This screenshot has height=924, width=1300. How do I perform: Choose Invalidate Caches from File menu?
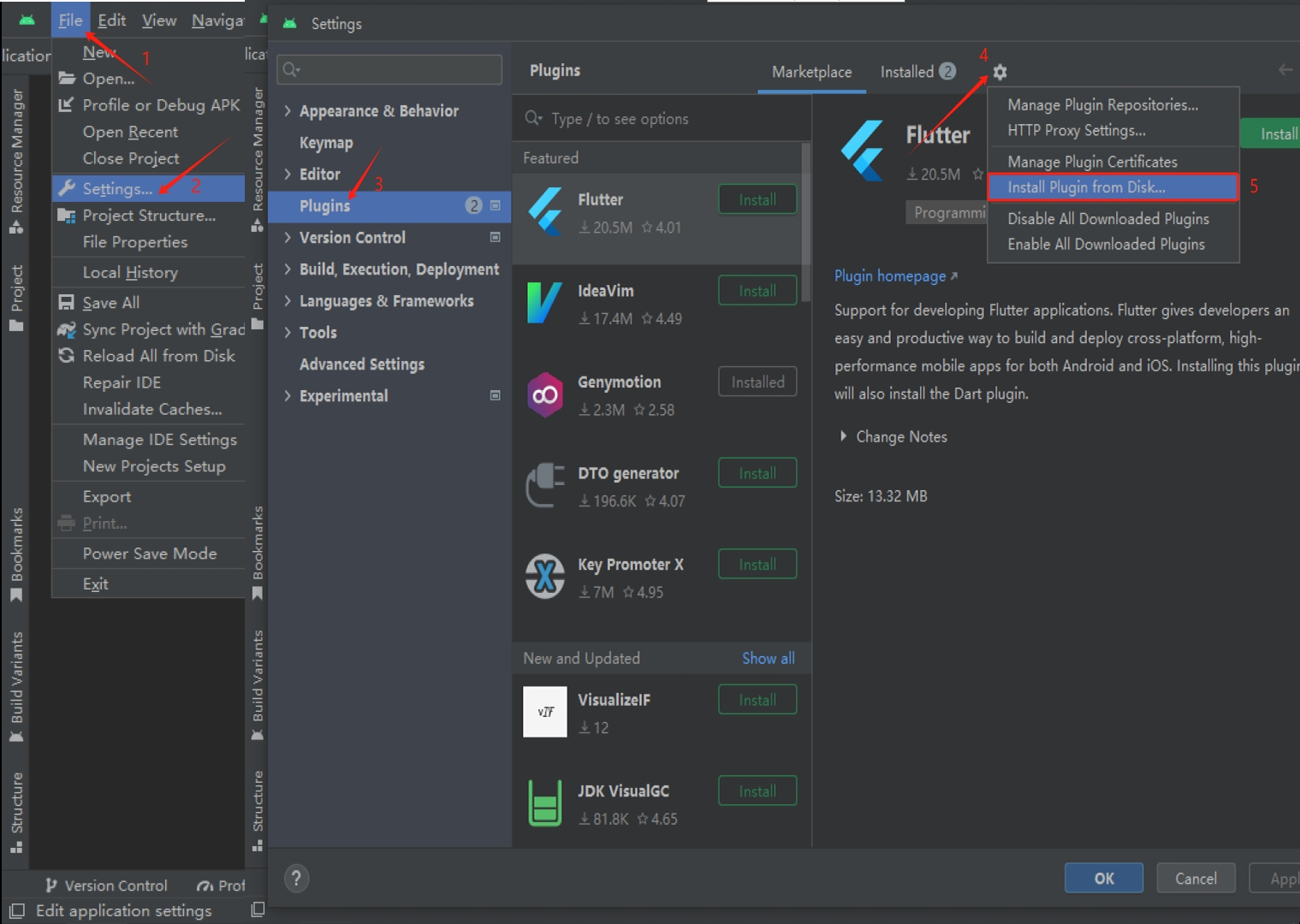[x=151, y=410]
